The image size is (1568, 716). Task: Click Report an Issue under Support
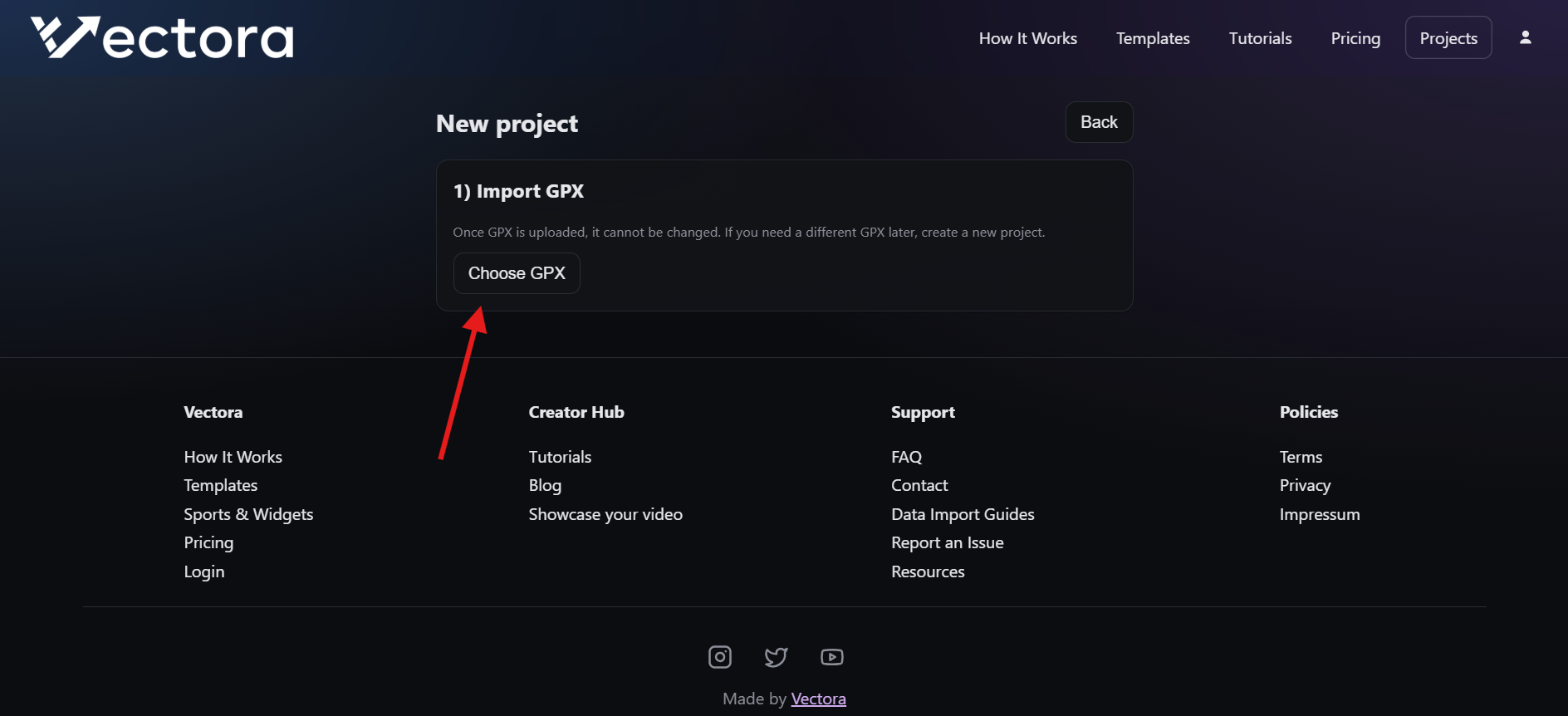pyautogui.click(x=947, y=542)
